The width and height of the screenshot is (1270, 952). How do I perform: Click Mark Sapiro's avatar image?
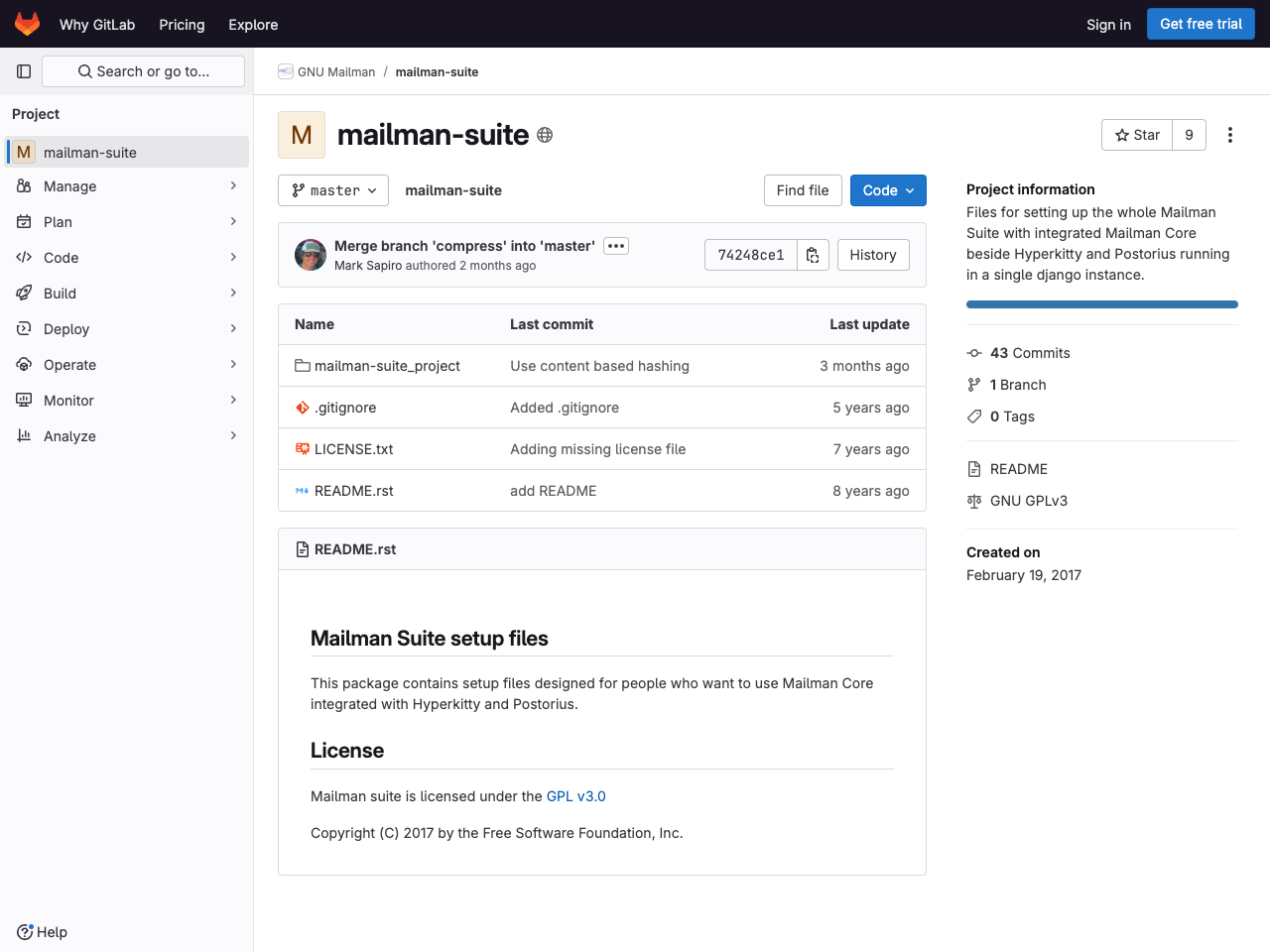point(311,255)
